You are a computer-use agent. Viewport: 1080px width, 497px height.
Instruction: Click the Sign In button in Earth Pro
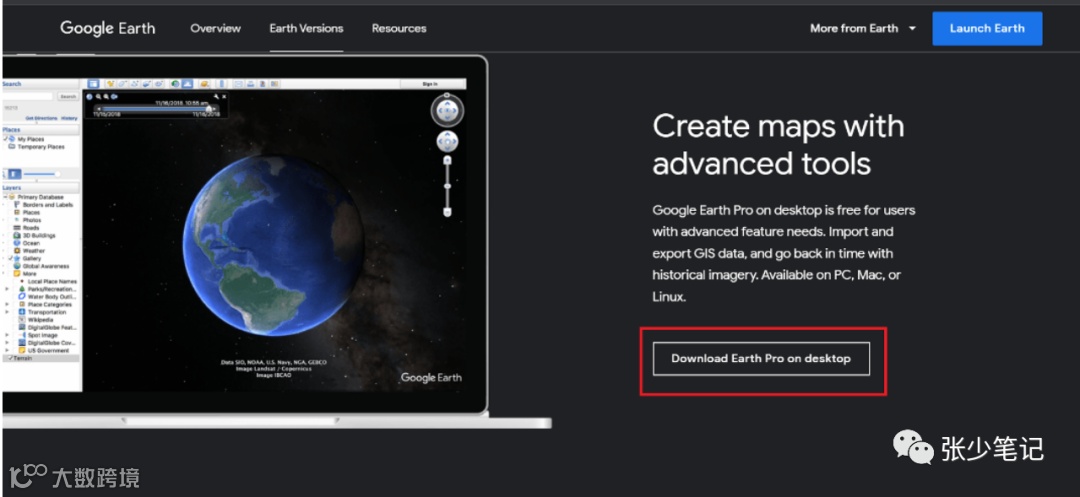click(429, 84)
